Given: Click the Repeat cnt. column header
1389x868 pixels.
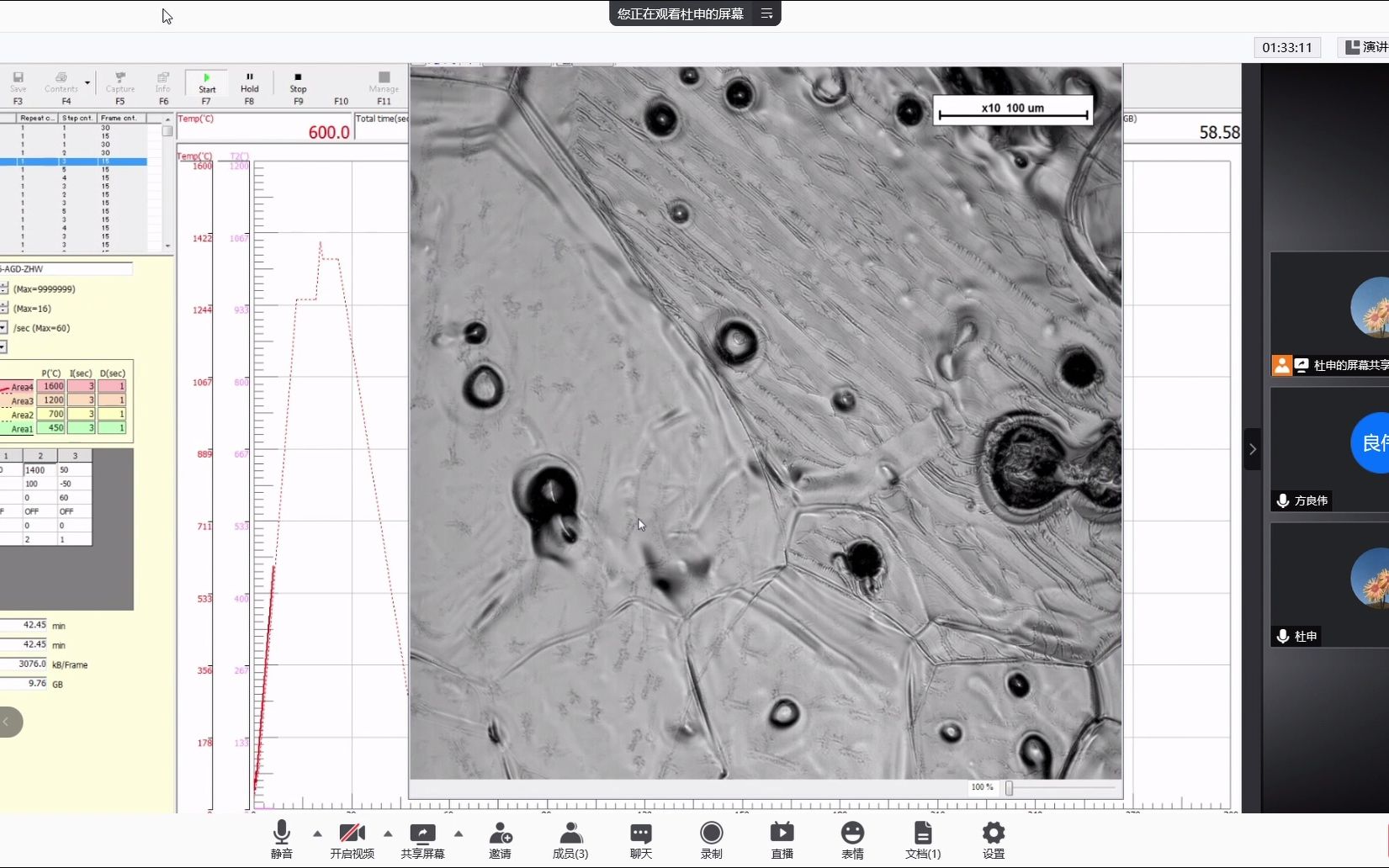Looking at the screenshot, I should (37, 118).
